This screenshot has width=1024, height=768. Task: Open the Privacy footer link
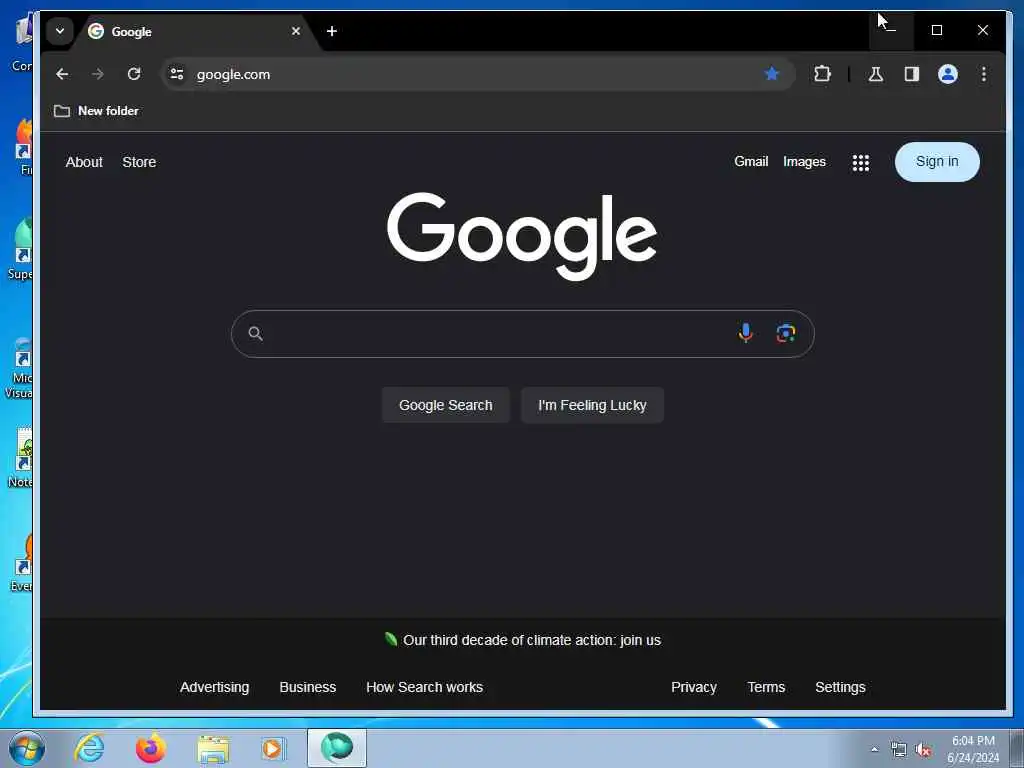tap(694, 687)
